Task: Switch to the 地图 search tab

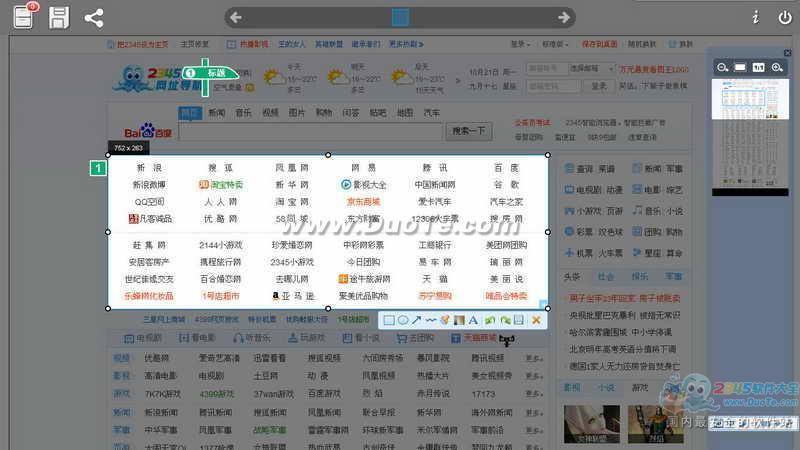Action: coord(405,112)
